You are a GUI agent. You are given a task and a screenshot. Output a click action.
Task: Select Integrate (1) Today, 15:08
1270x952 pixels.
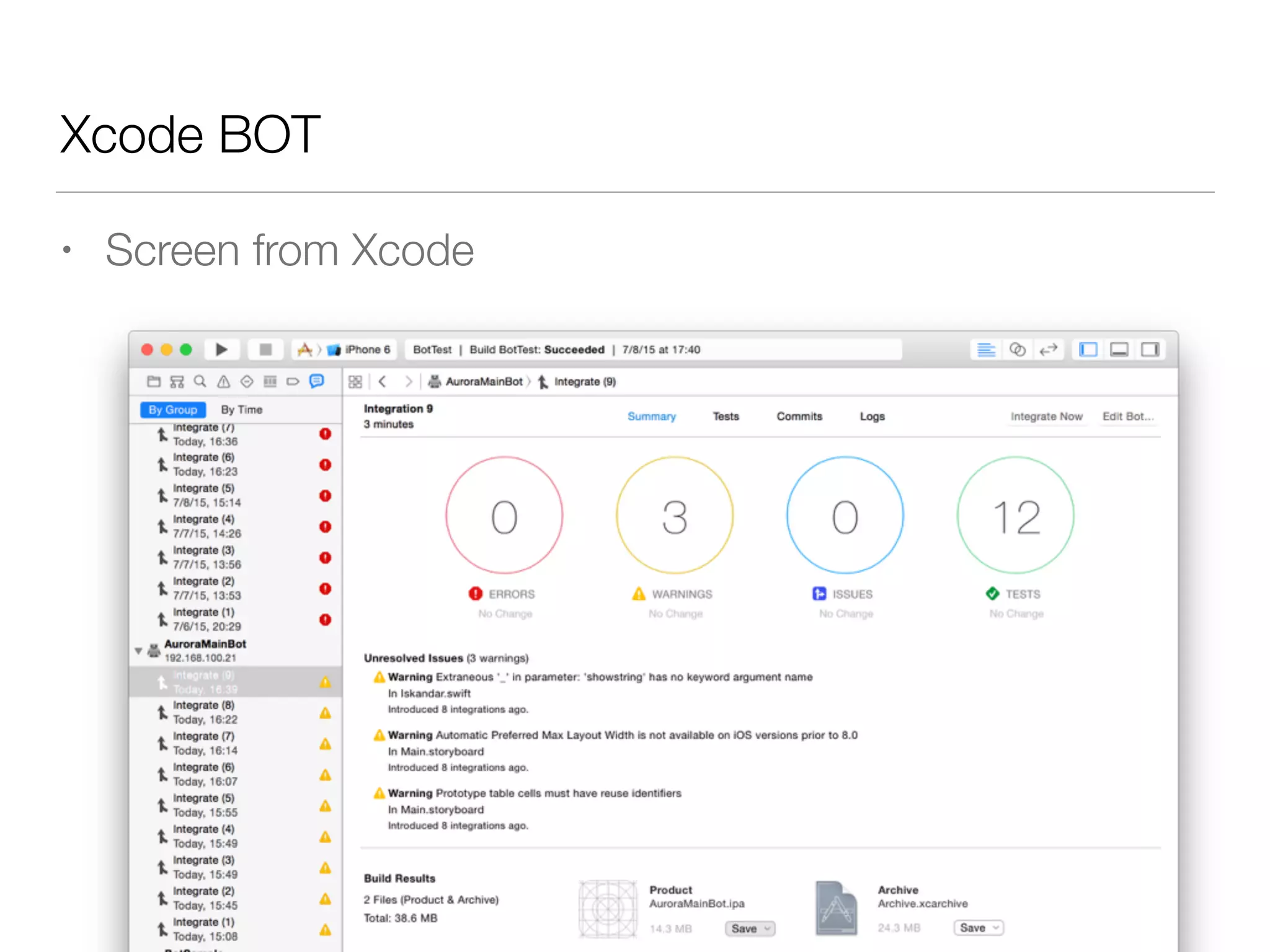click(236, 930)
